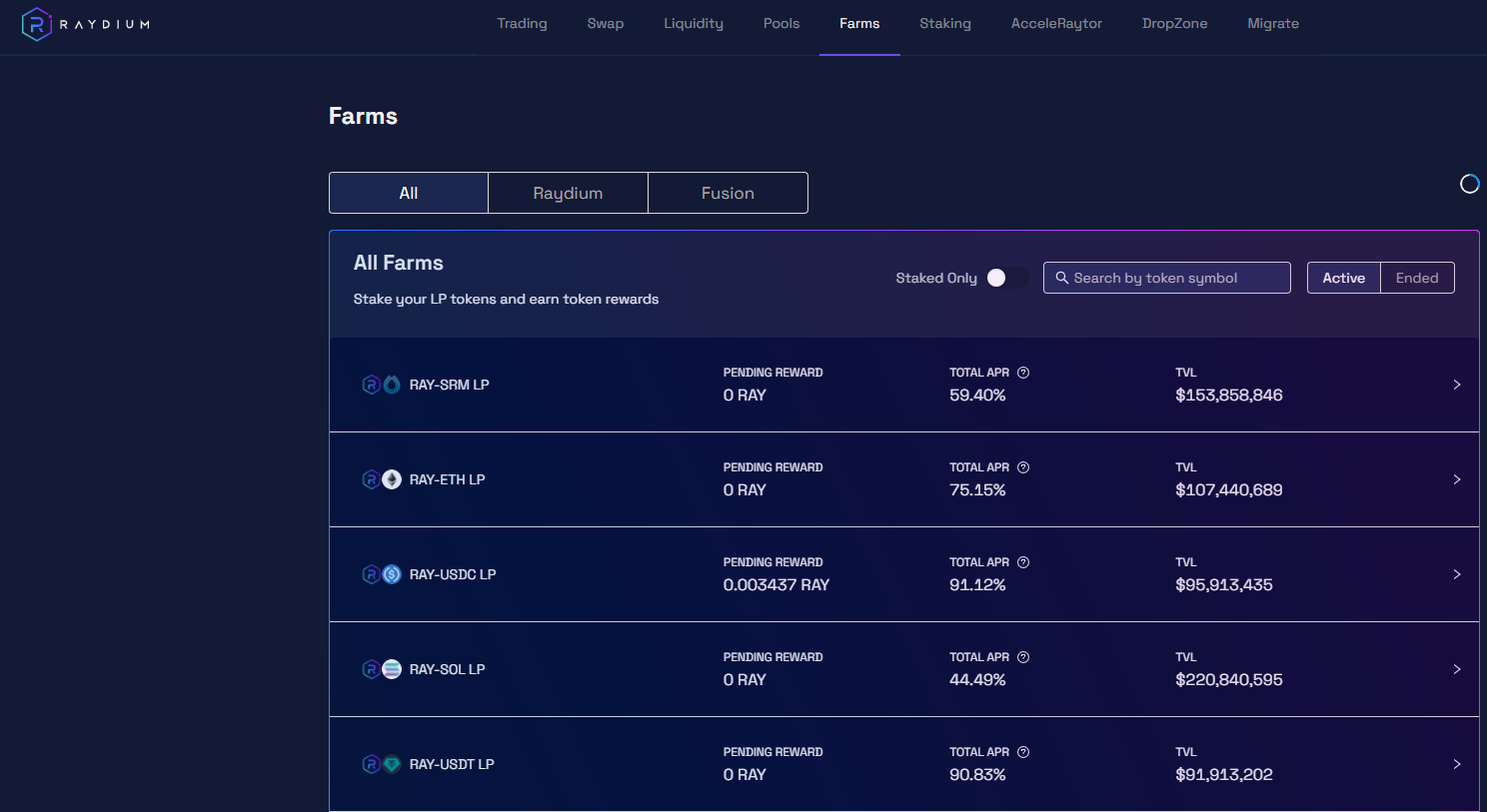Click Total APR help icon in RAY-SOL row

(x=1023, y=657)
